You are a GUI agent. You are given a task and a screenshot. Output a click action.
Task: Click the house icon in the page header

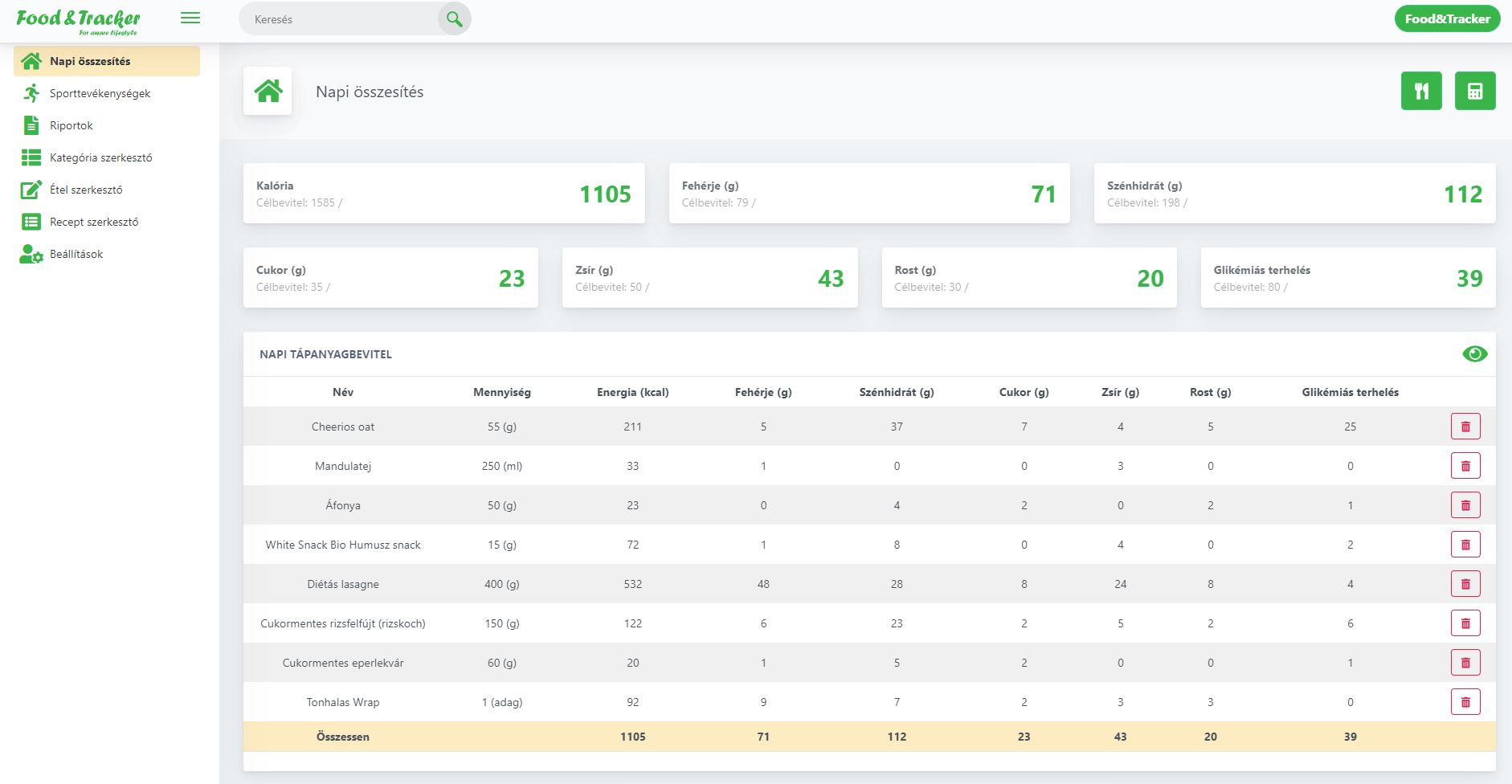(x=268, y=91)
